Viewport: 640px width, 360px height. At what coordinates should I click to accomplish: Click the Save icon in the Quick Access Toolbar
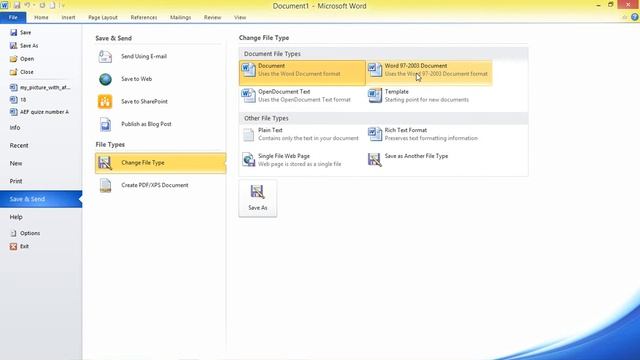tap(17, 5)
